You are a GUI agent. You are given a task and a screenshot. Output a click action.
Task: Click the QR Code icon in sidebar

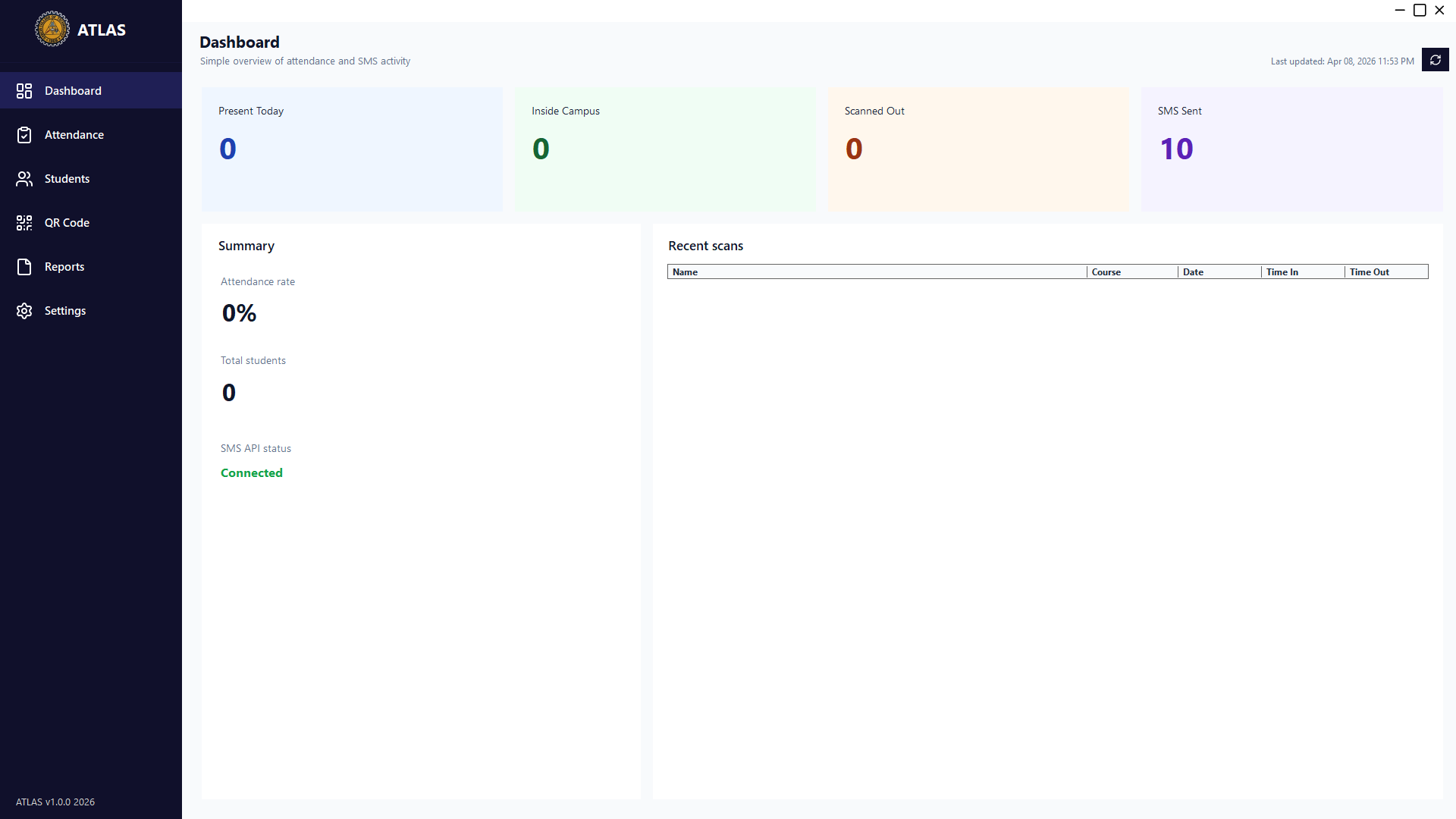[24, 223]
